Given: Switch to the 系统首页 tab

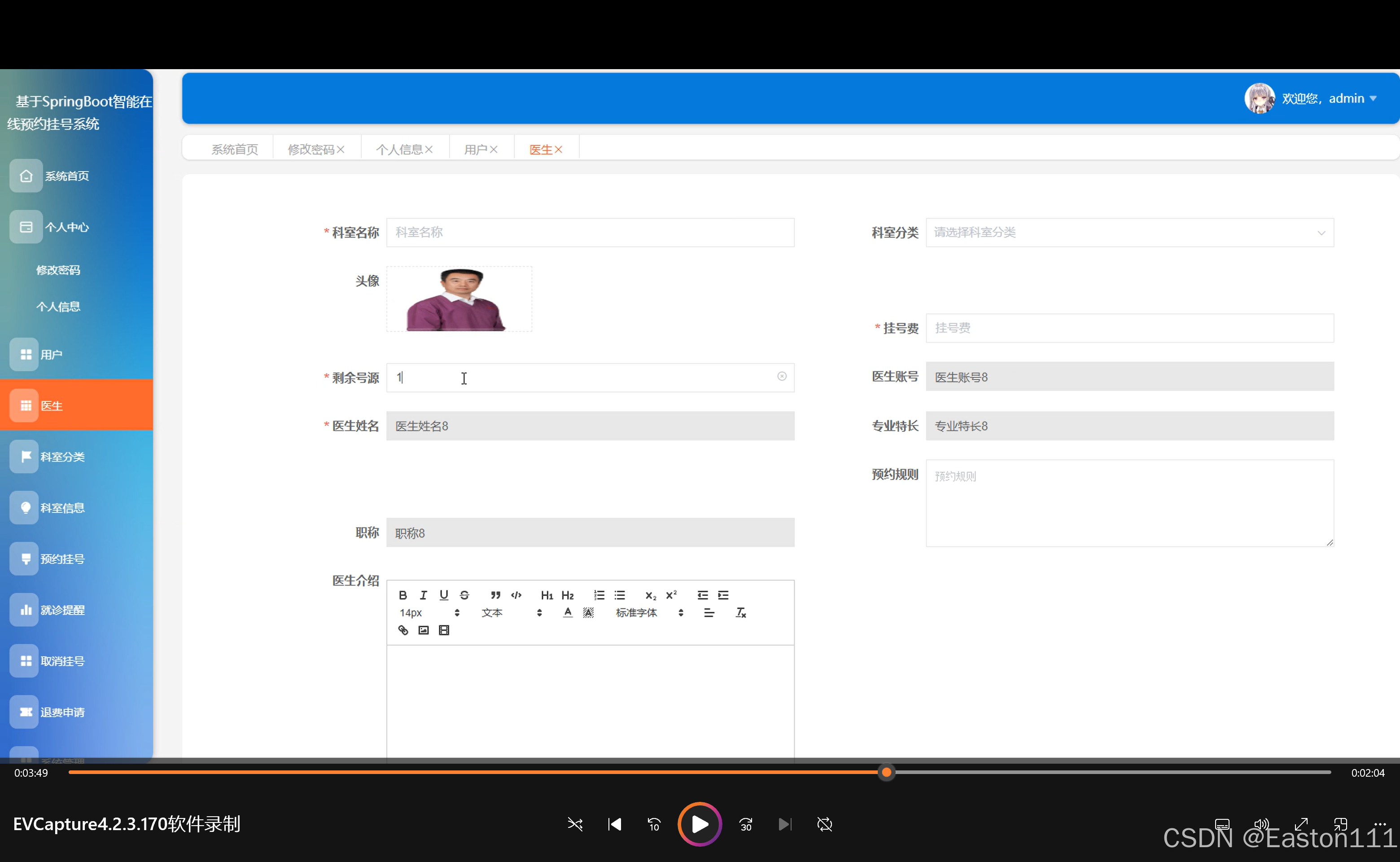Looking at the screenshot, I should (x=234, y=148).
